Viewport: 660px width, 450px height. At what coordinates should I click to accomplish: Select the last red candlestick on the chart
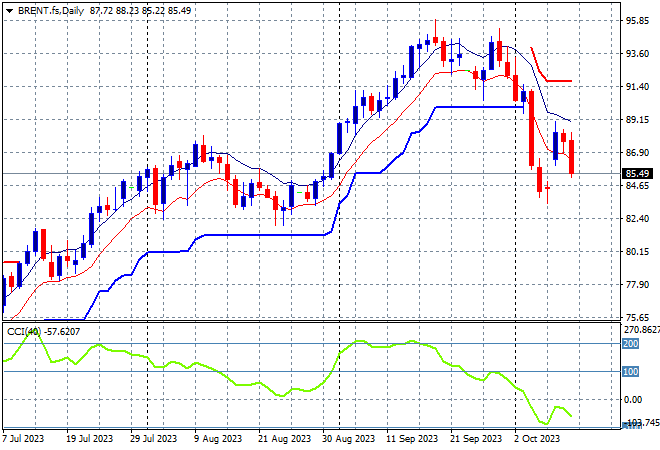coord(572,157)
